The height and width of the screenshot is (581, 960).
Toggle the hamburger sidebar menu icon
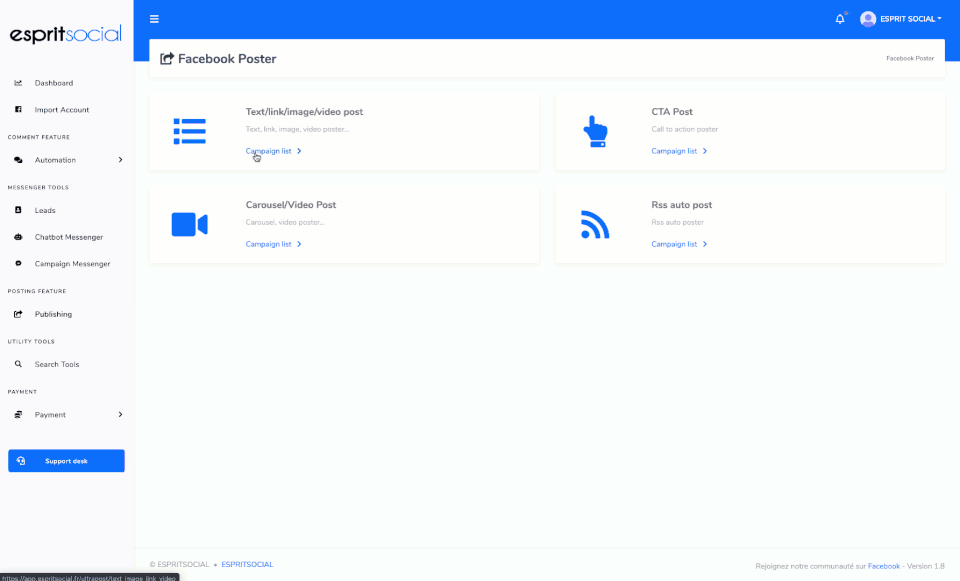[x=154, y=19]
